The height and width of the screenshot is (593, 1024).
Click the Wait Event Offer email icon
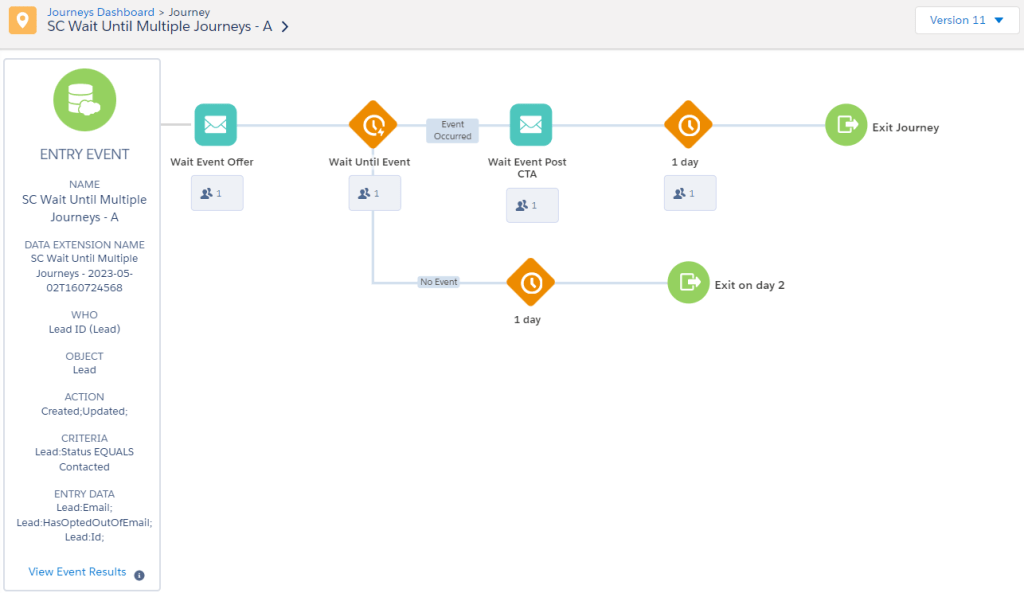click(215, 125)
